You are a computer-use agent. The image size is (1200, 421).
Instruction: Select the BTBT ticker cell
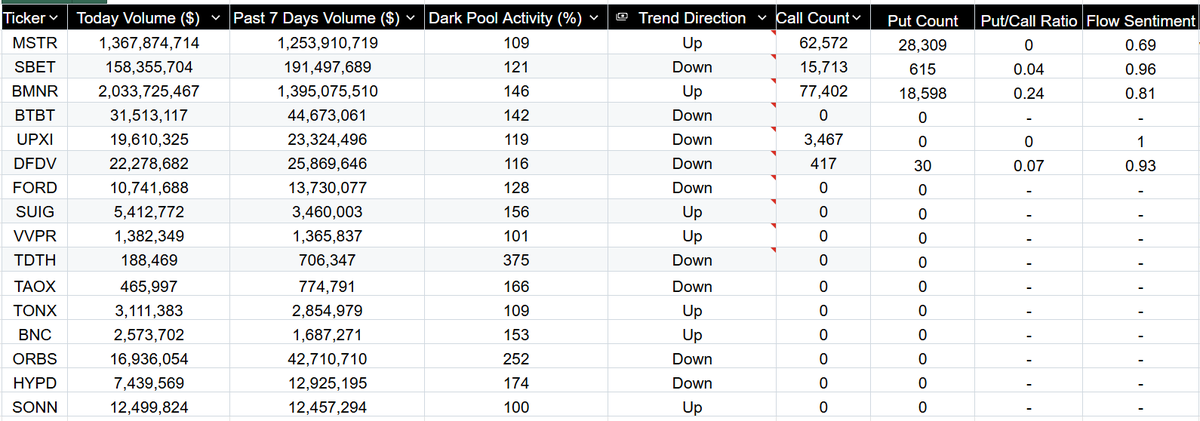point(35,115)
